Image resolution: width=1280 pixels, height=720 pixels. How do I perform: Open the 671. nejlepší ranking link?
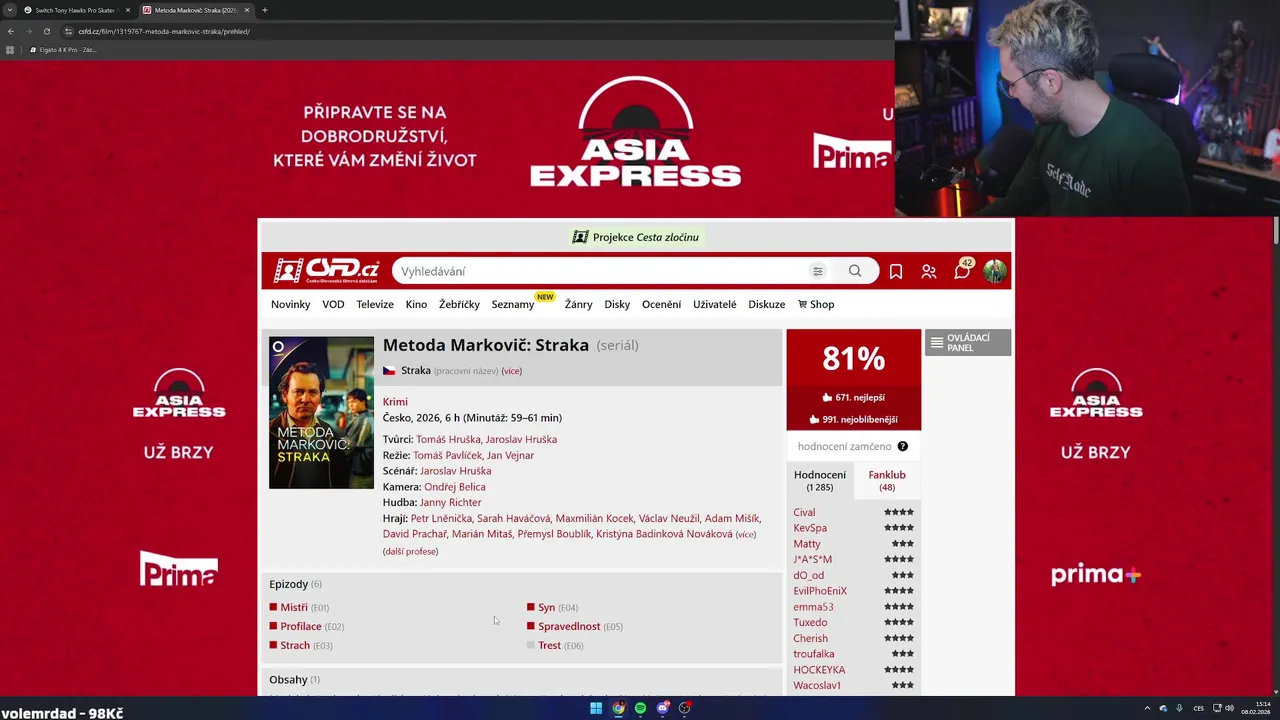coord(853,397)
